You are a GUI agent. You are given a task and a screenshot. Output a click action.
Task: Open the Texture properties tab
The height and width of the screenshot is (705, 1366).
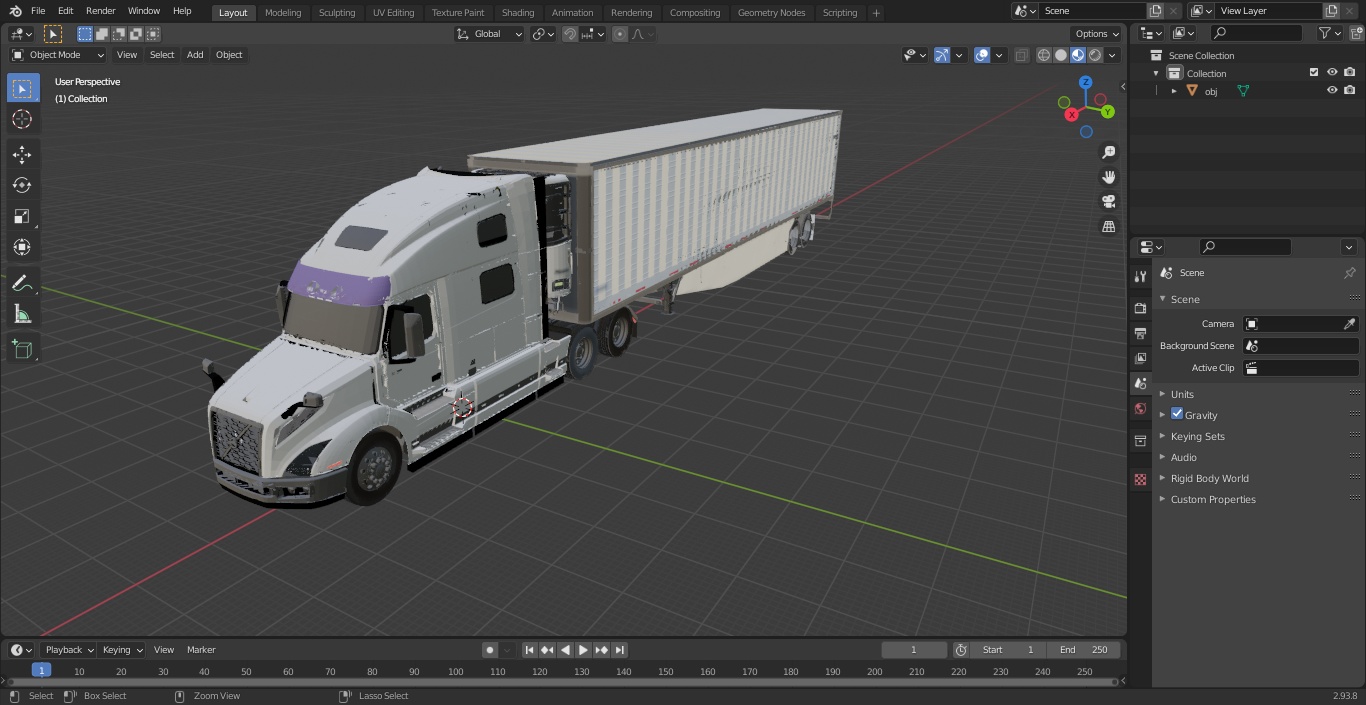[1140, 479]
